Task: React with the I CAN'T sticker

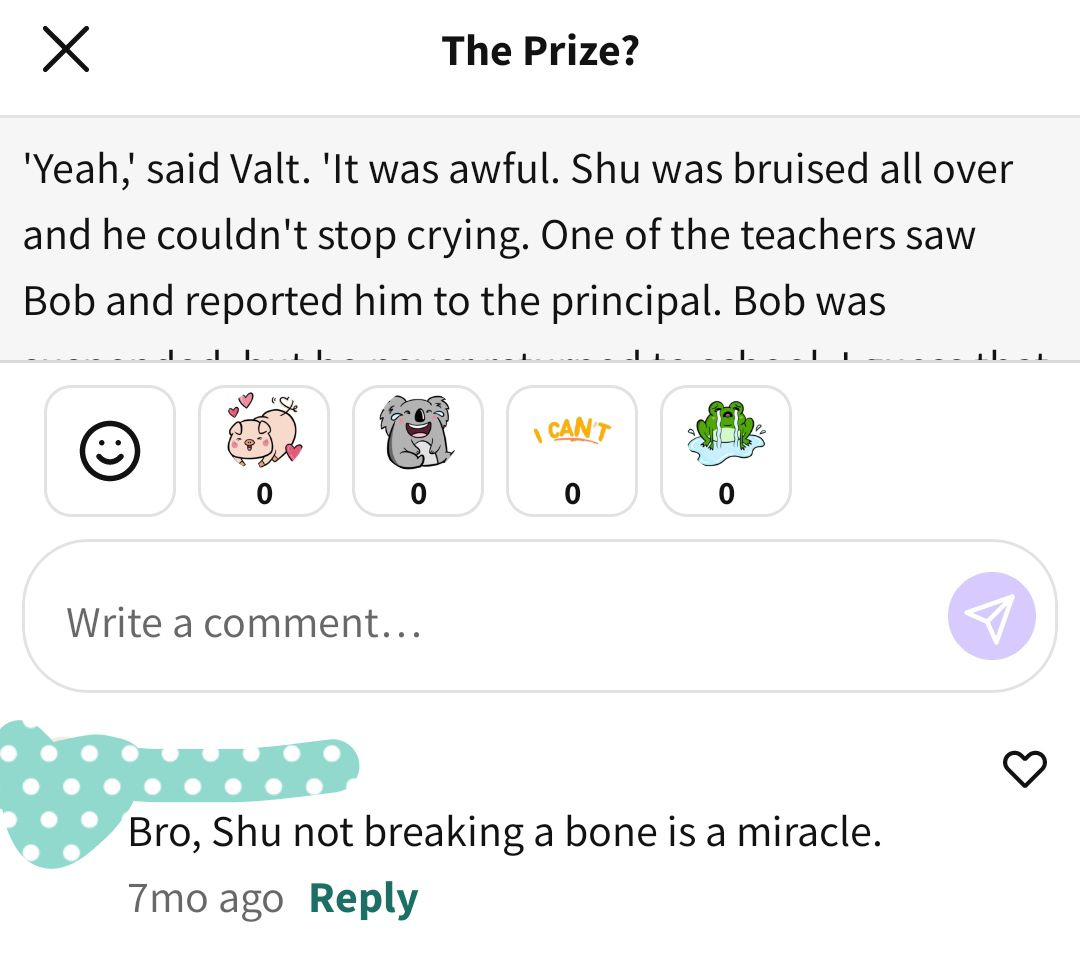Action: (572, 451)
